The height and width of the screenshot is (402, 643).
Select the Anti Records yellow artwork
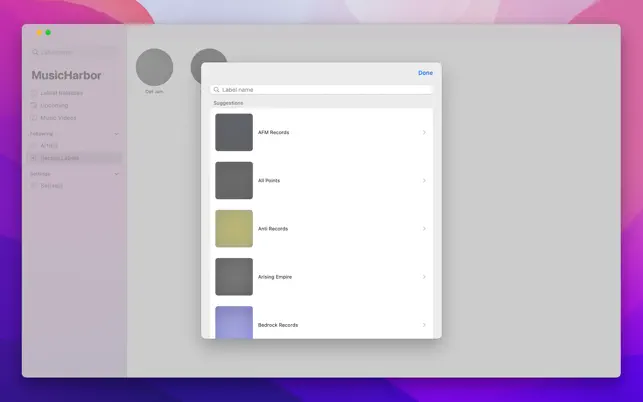[x=234, y=228]
